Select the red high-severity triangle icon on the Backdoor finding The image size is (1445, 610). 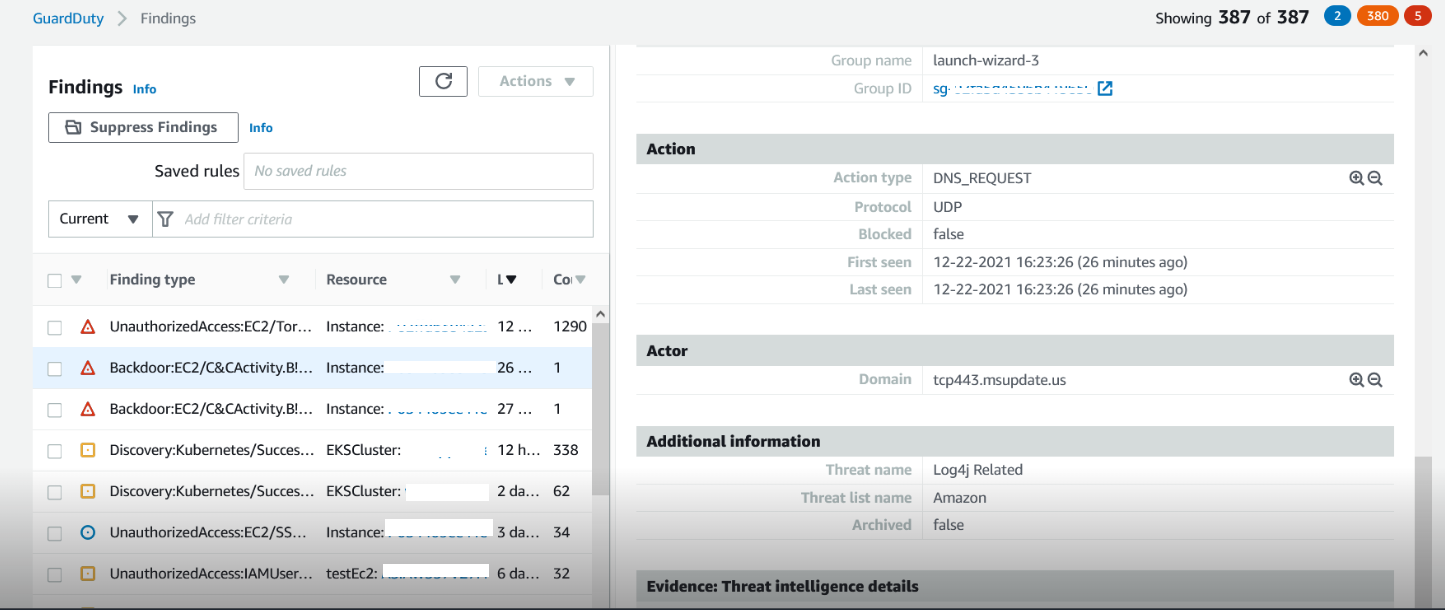[86, 367]
